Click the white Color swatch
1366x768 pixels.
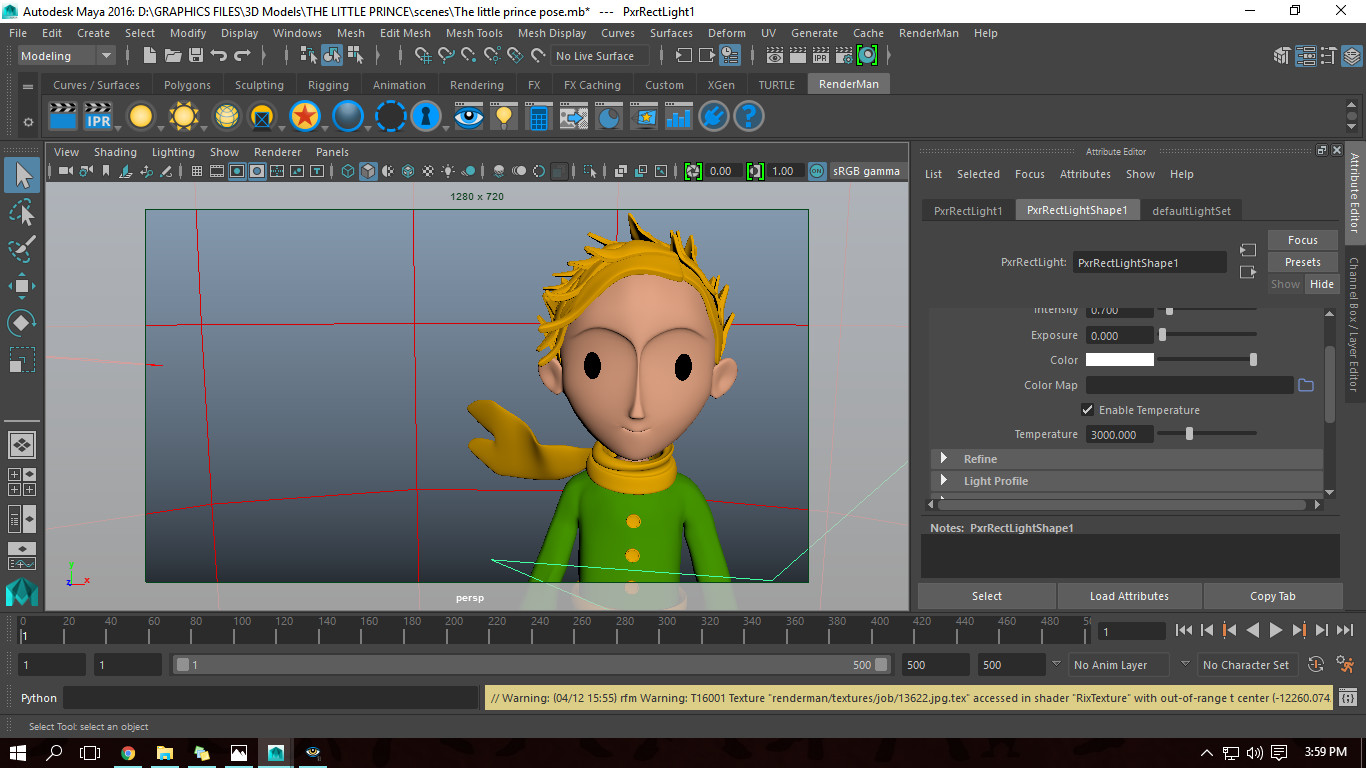(1119, 360)
